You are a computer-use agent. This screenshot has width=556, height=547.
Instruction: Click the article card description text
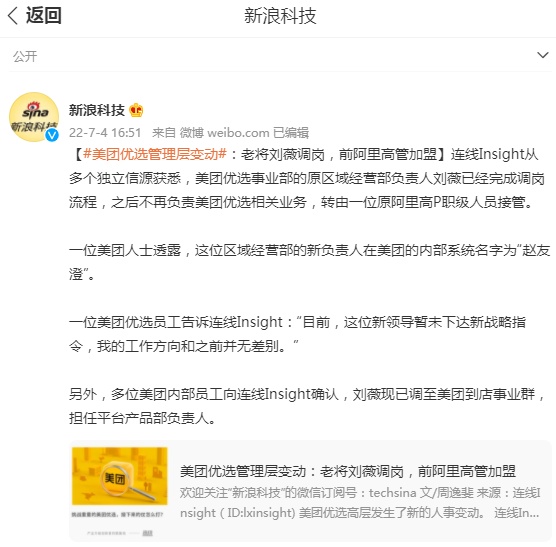[x=360, y=503]
